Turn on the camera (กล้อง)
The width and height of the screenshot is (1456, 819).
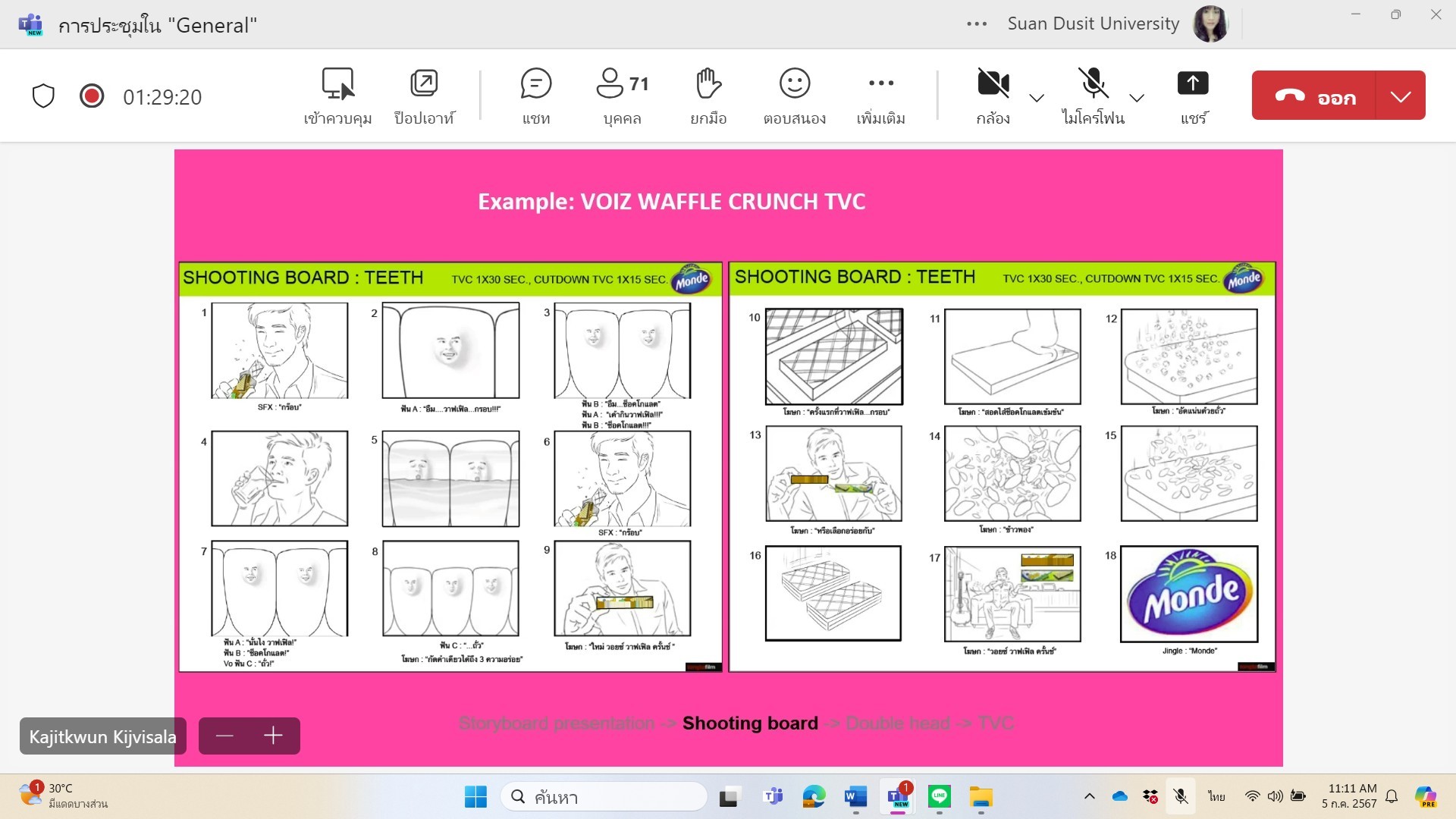993,96
